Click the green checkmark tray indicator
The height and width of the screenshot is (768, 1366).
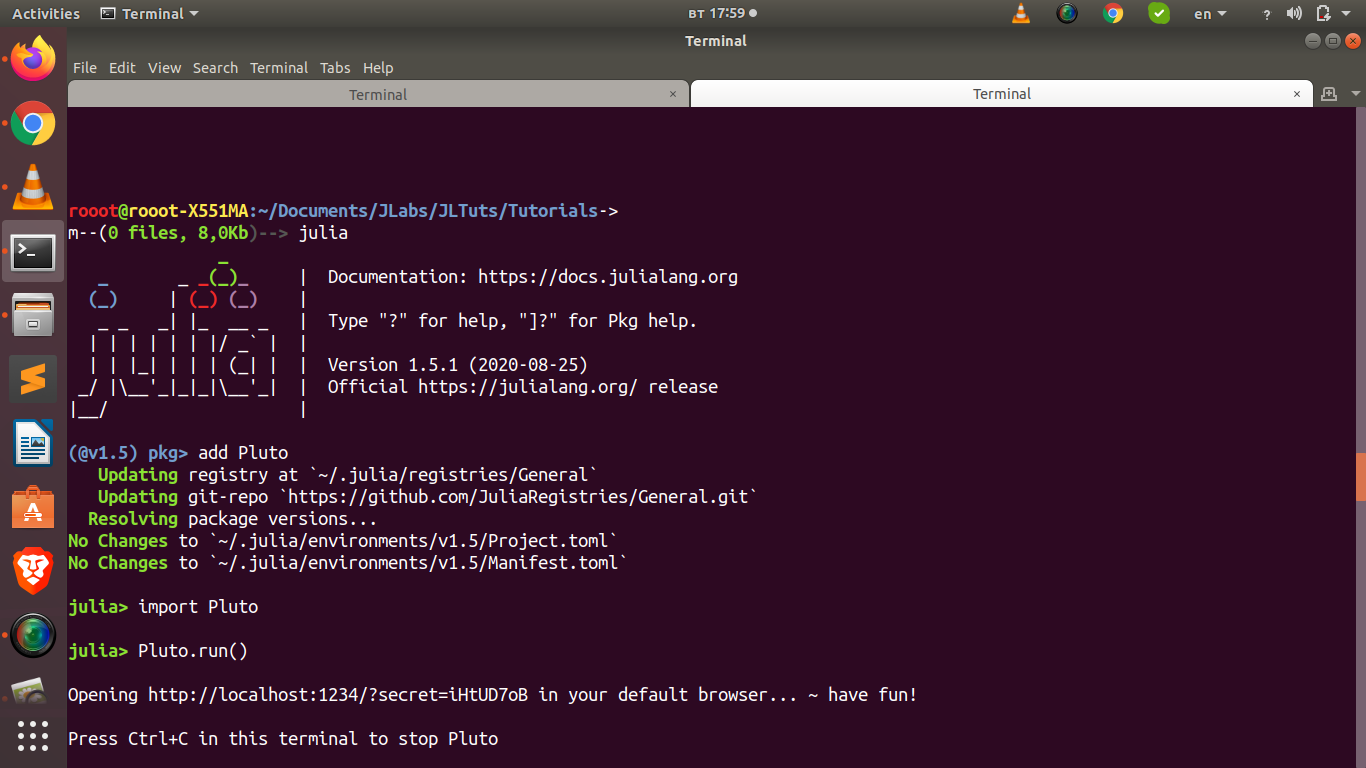pos(1159,14)
